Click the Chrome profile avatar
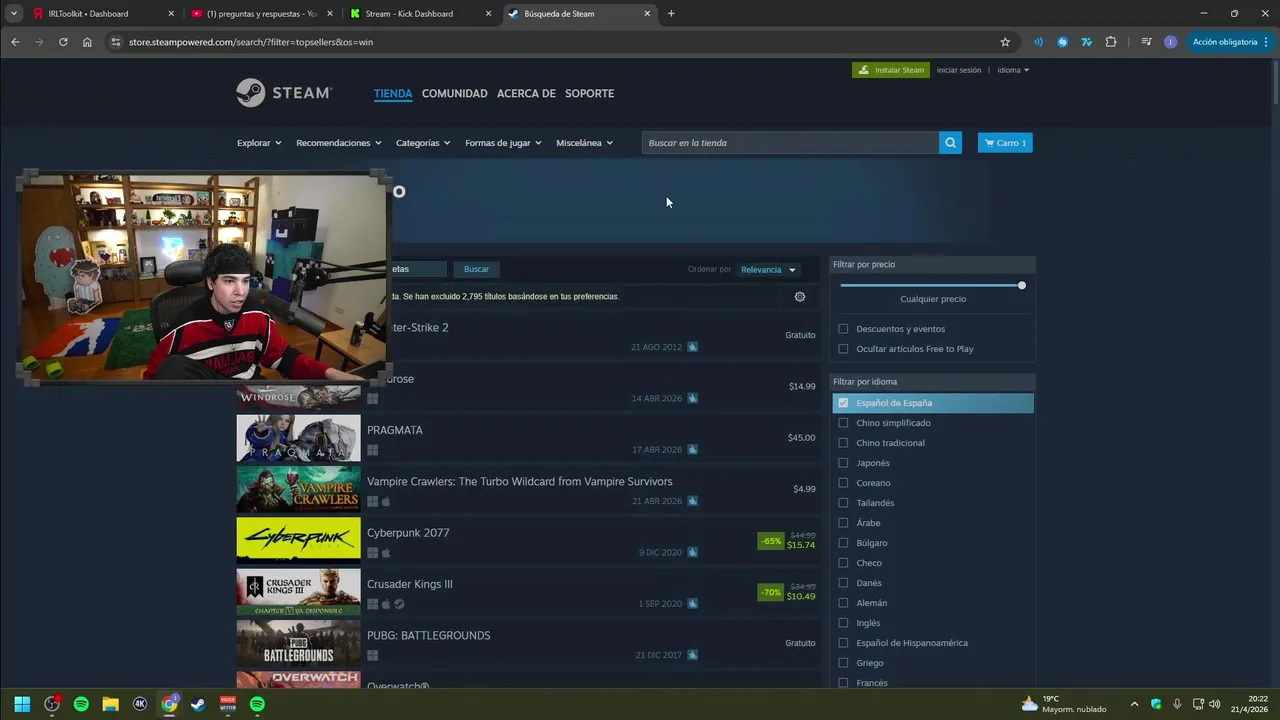 pyautogui.click(x=1170, y=42)
